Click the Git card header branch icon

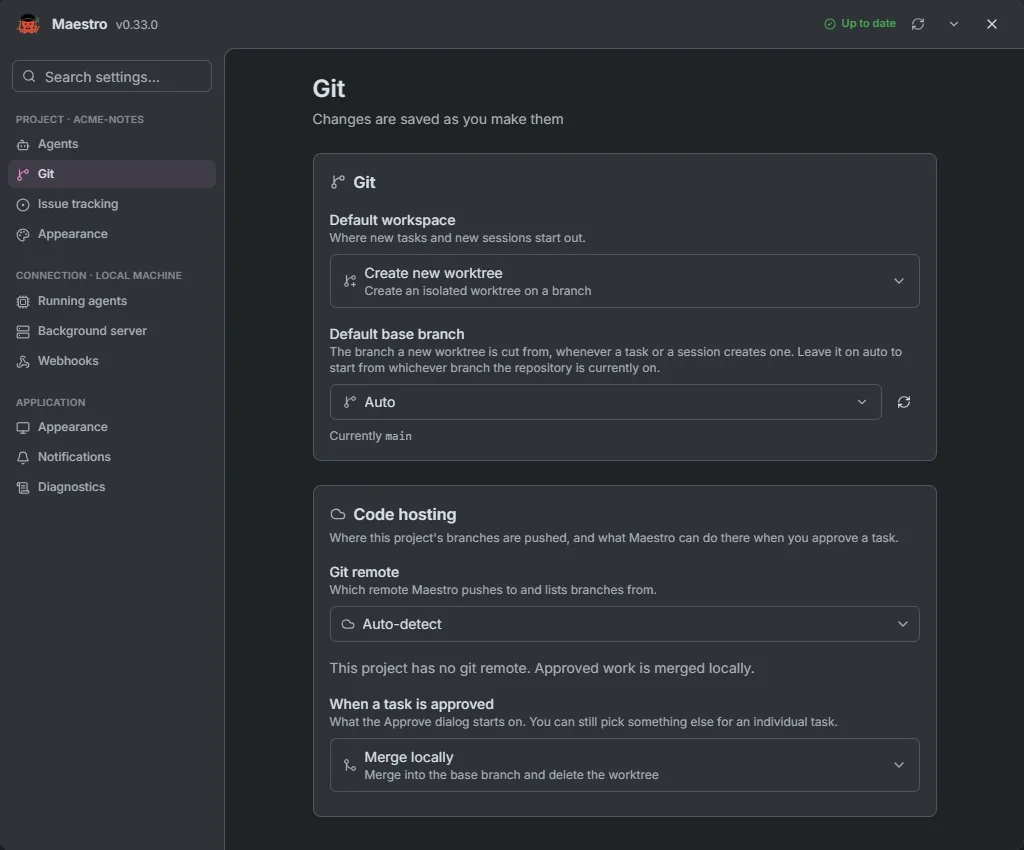338,182
